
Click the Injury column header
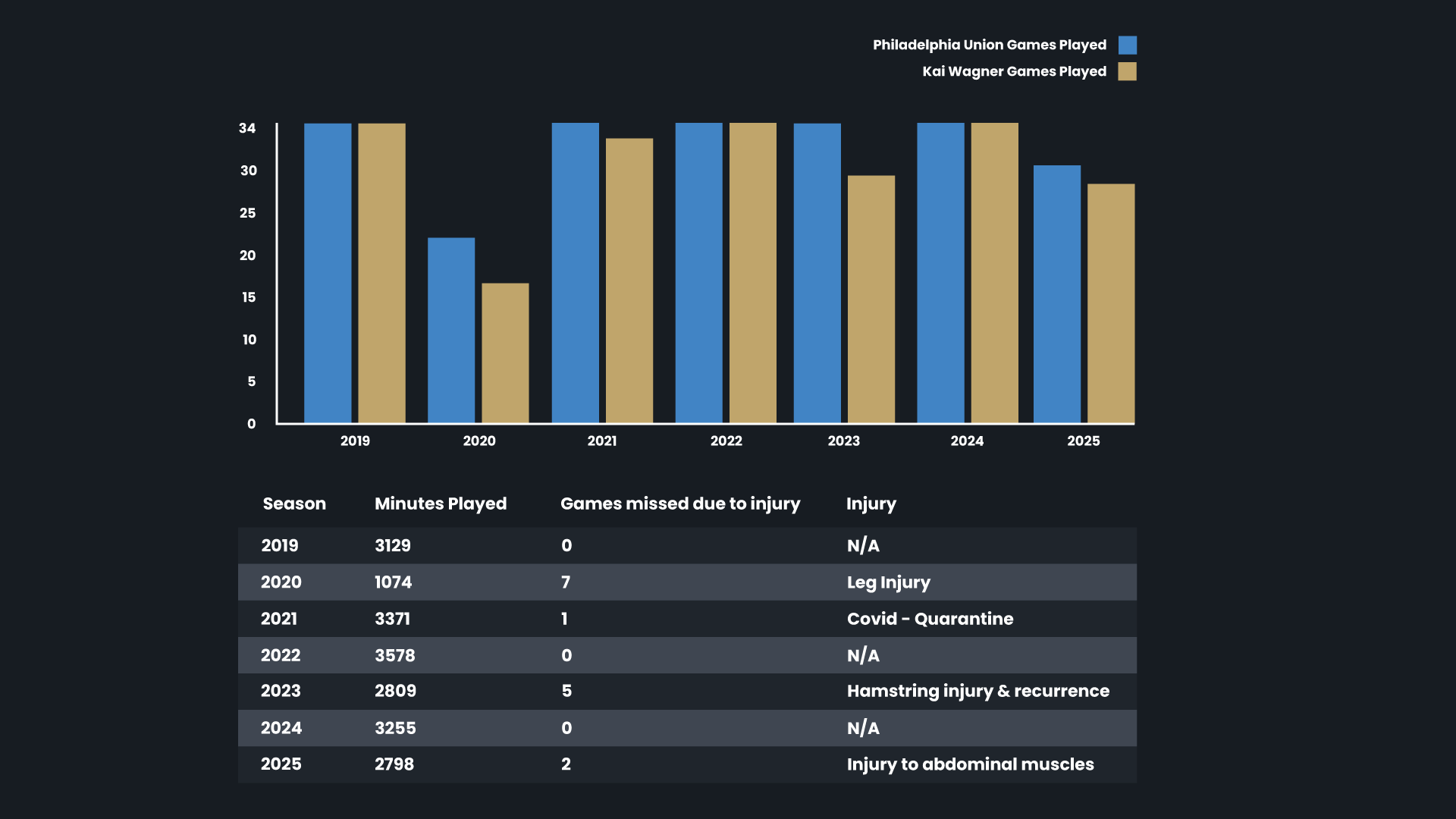[x=871, y=504]
